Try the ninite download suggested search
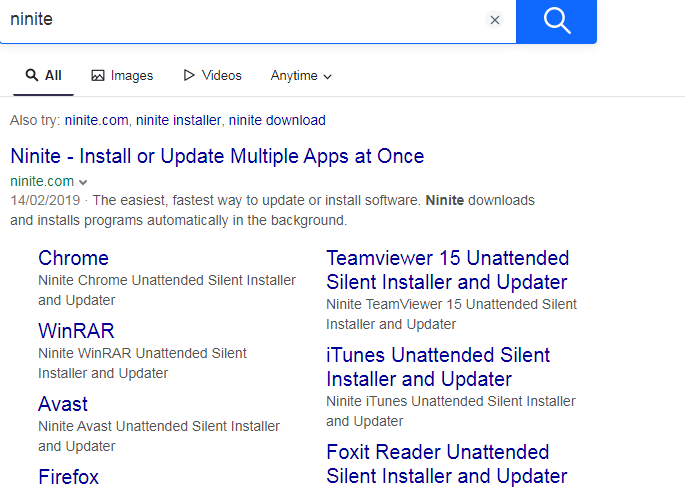The height and width of the screenshot is (487, 685). tap(277, 120)
